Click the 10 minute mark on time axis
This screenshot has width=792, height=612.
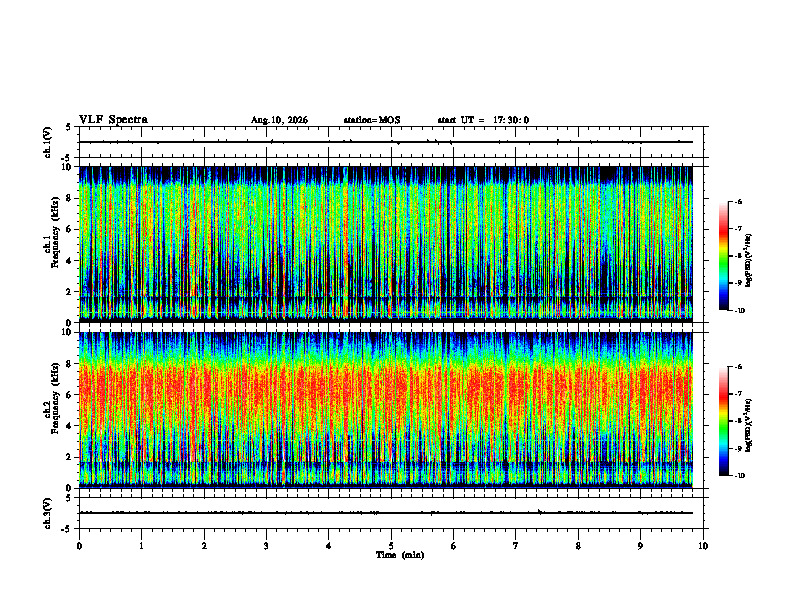(x=703, y=546)
